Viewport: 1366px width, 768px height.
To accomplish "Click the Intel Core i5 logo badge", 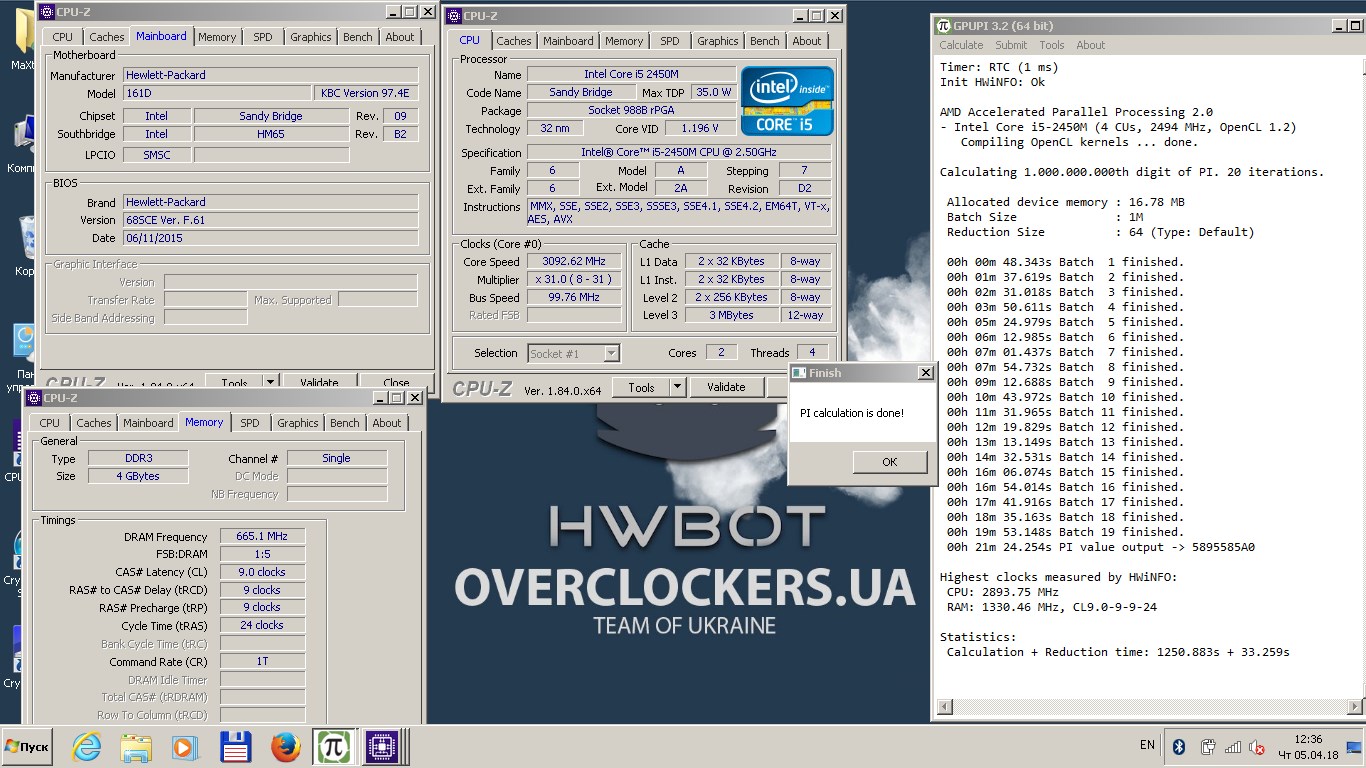I will (x=787, y=100).
